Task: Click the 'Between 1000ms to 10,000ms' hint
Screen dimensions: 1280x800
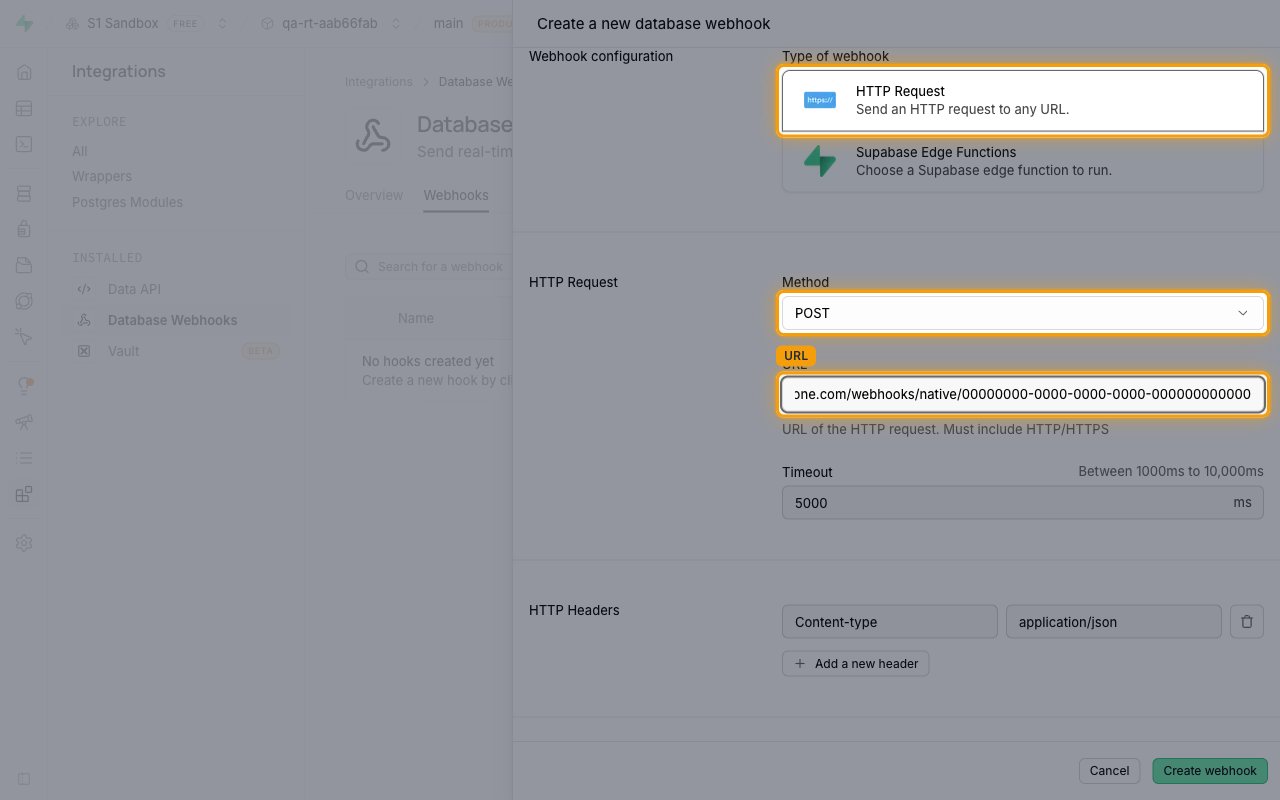Action: tap(1171, 471)
